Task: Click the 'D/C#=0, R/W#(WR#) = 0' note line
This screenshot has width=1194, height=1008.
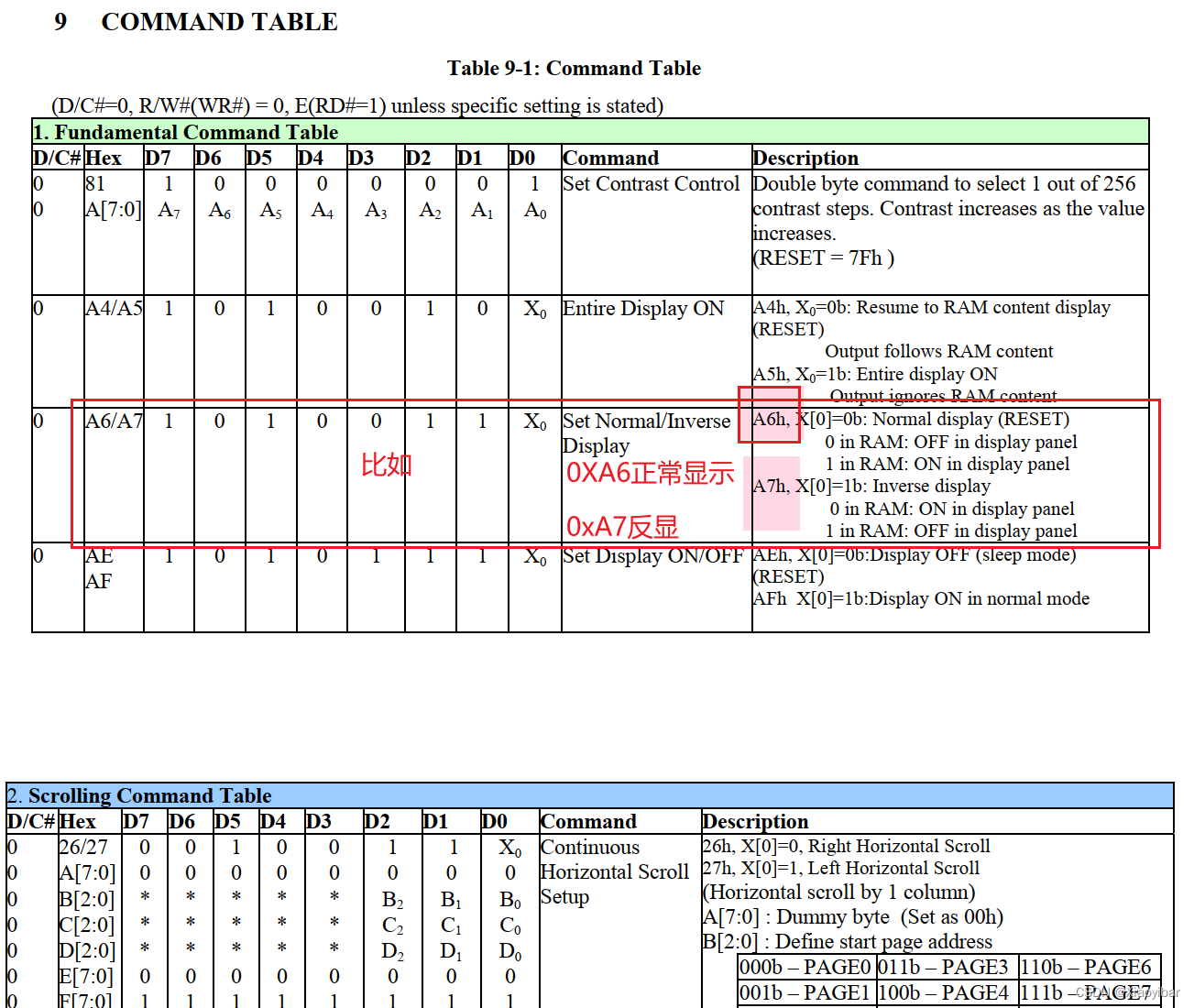Action: coord(357,106)
